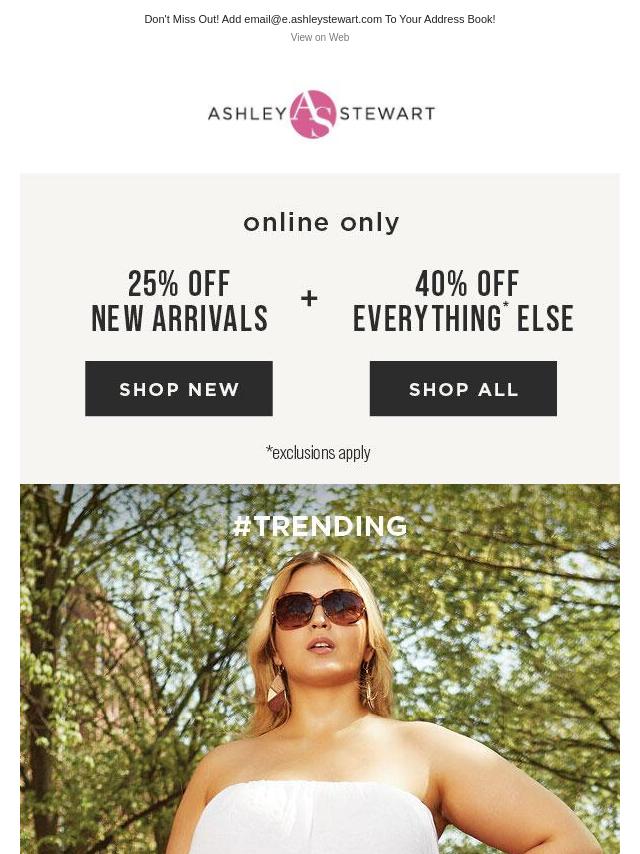The width and height of the screenshot is (640, 854).
Task: Click the ASHLEY wordmark left of logo
Action: pos(247,114)
